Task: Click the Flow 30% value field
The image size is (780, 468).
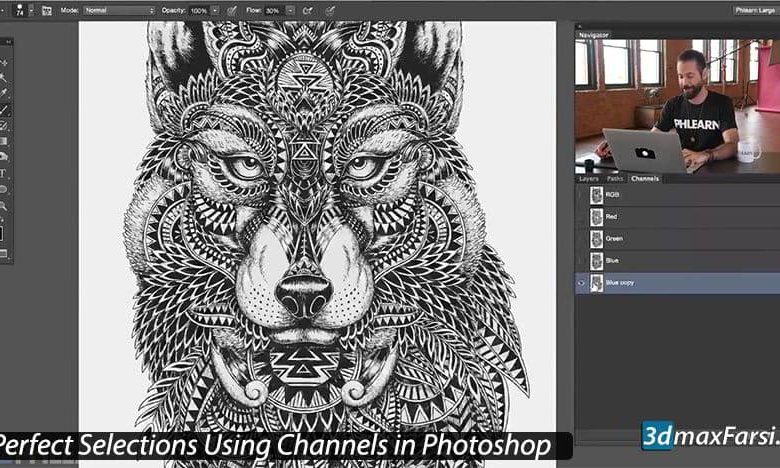Action: [x=274, y=10]
